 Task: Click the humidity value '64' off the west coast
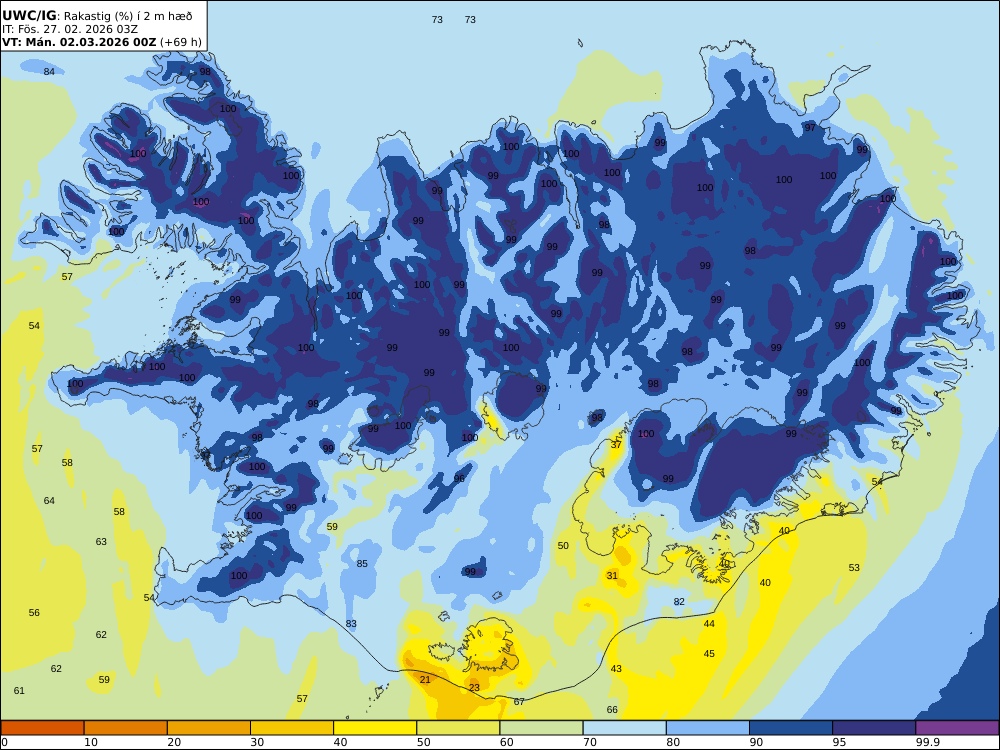point(49,501)
